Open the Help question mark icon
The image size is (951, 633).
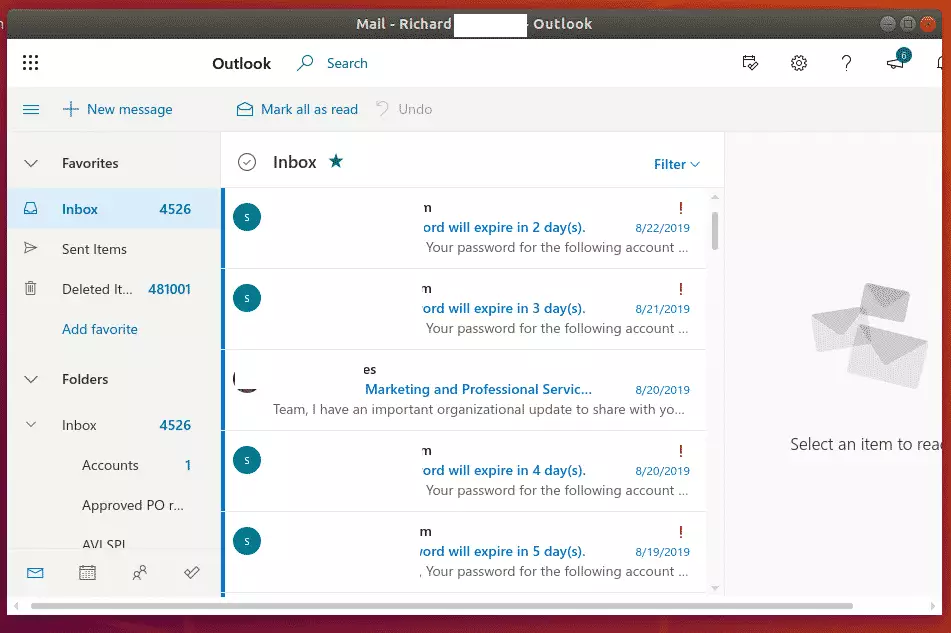(846, 62)
